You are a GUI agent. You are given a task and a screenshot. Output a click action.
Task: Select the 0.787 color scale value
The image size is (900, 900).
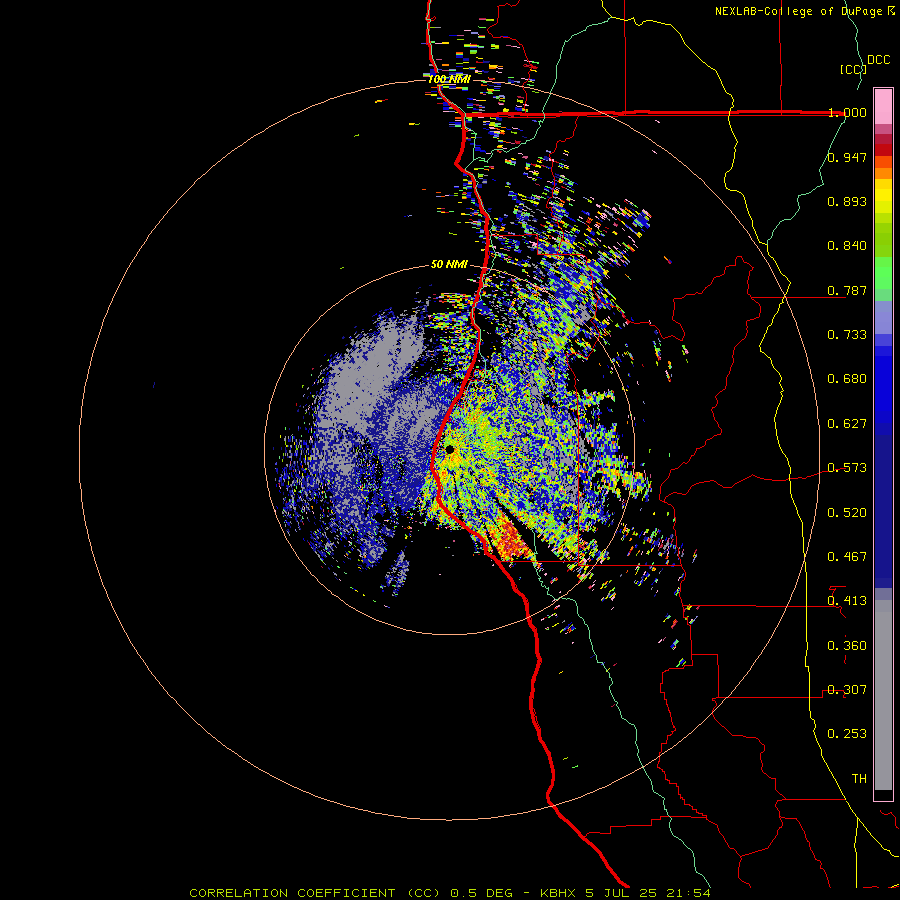847,290
